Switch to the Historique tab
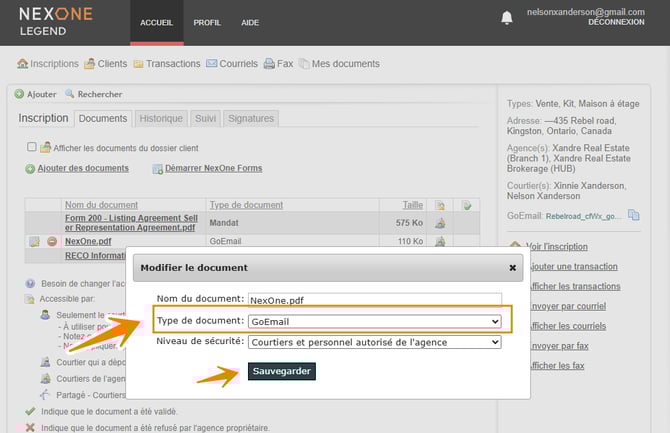Image resolution: width=670 pixels, height=433 pixels. tap(161, 118)
